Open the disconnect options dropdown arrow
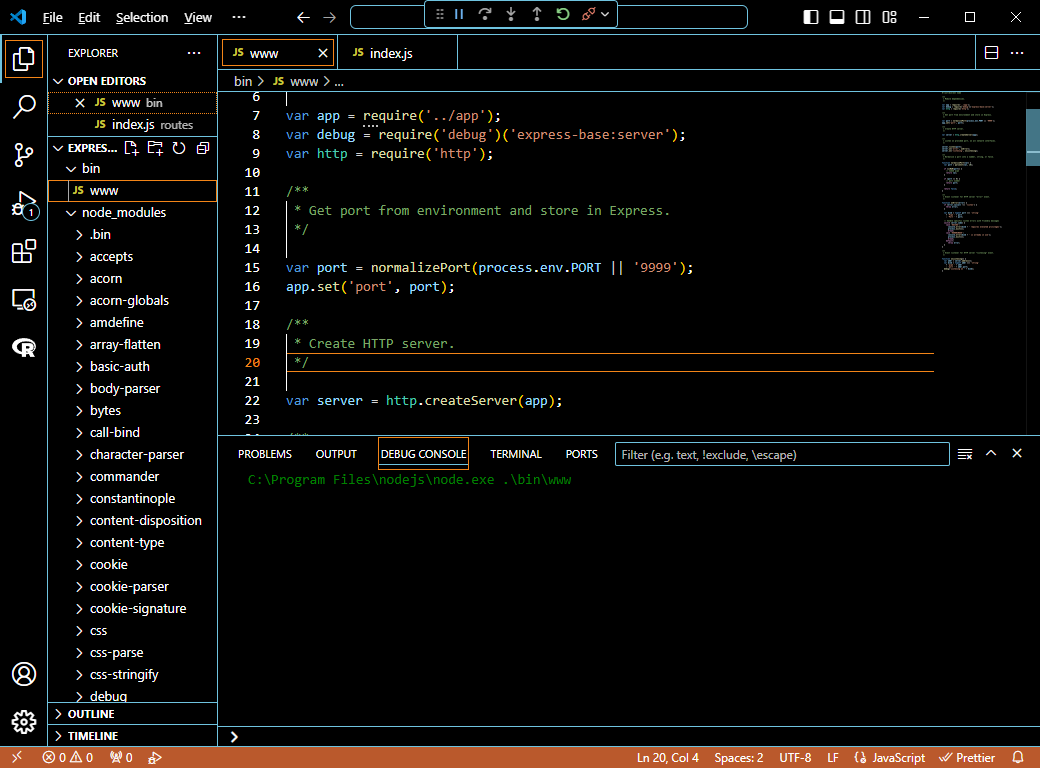 click(605, 14)
